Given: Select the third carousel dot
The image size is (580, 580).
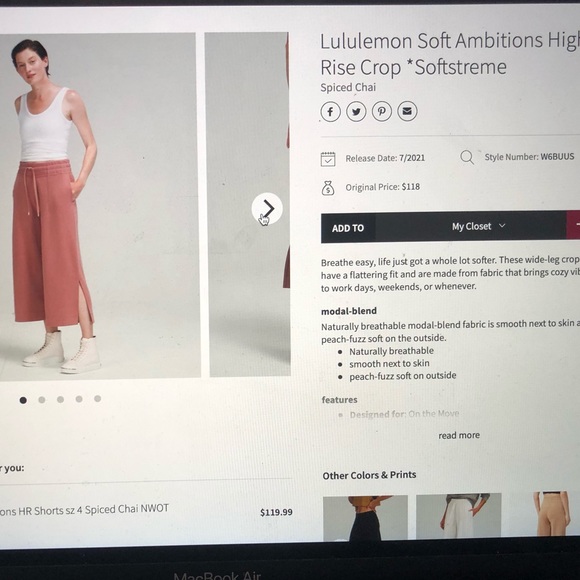Looking at the screenshot, I should point(60,399).
